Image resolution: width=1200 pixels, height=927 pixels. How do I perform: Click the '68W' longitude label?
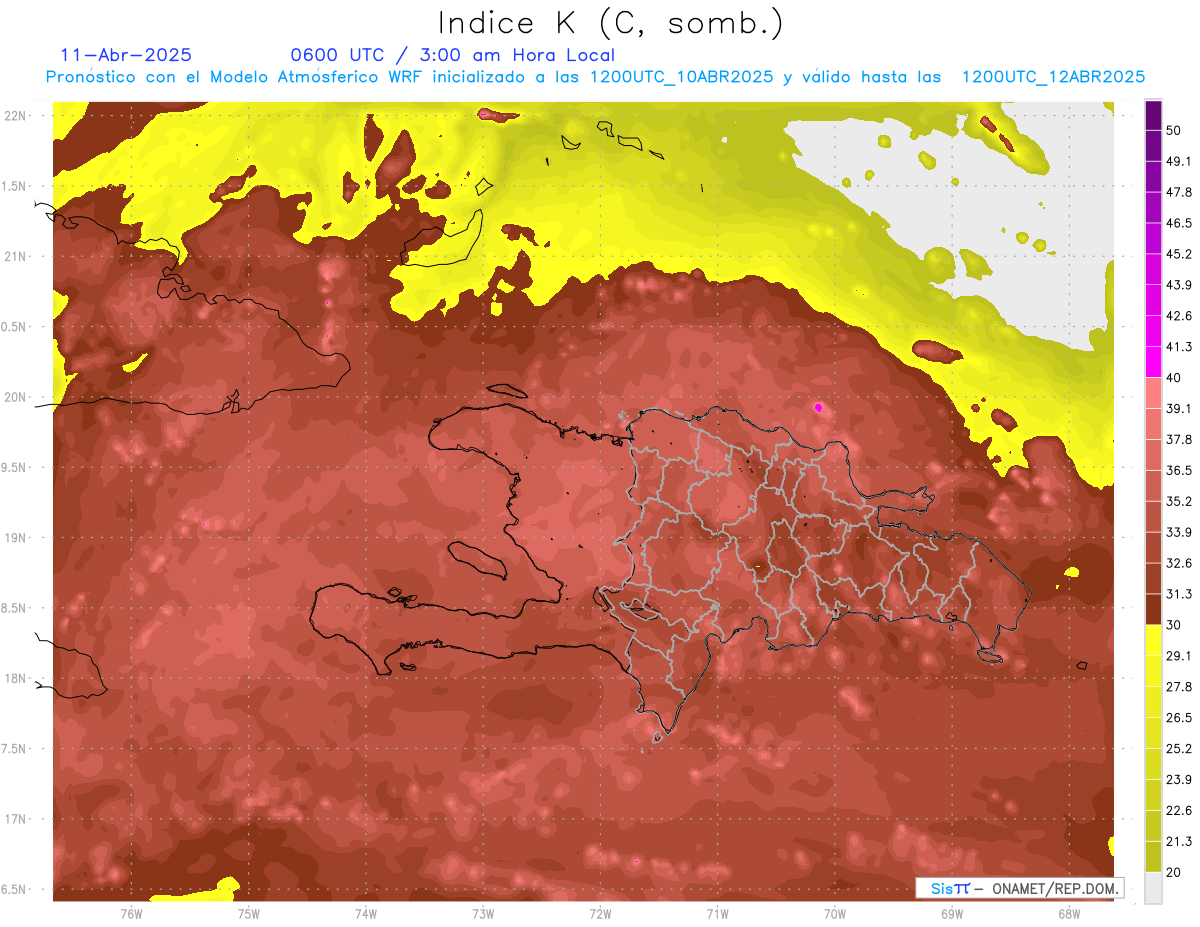click(x=1069, y=913)
